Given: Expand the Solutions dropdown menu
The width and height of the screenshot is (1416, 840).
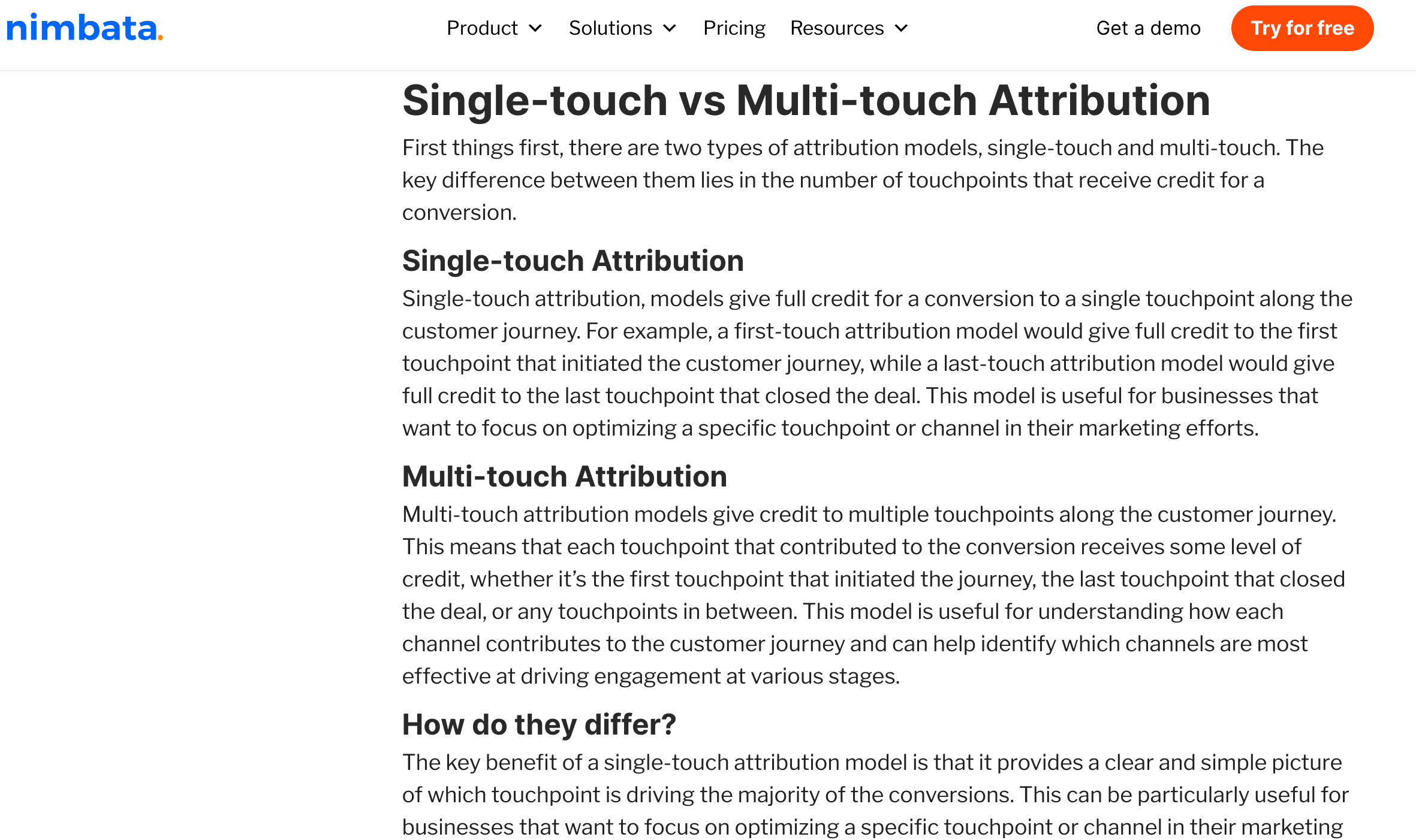Looking at the screenshot, I should [620, 28].
